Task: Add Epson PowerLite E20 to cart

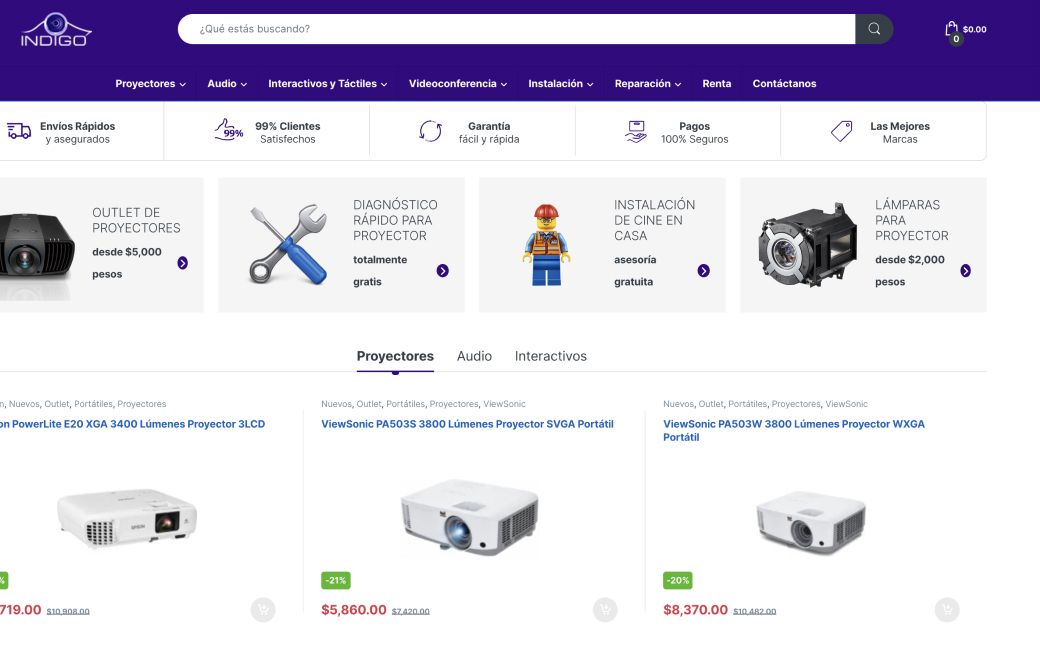Action: tap(263, 610)
